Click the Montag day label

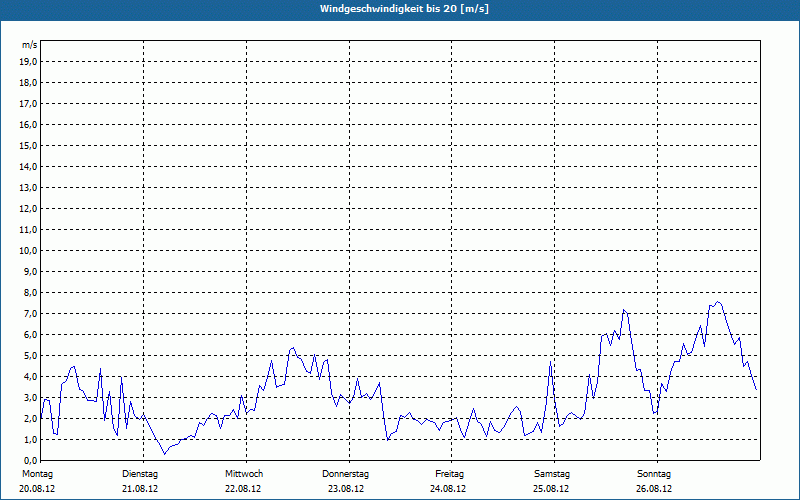click(x=38, y=474)
